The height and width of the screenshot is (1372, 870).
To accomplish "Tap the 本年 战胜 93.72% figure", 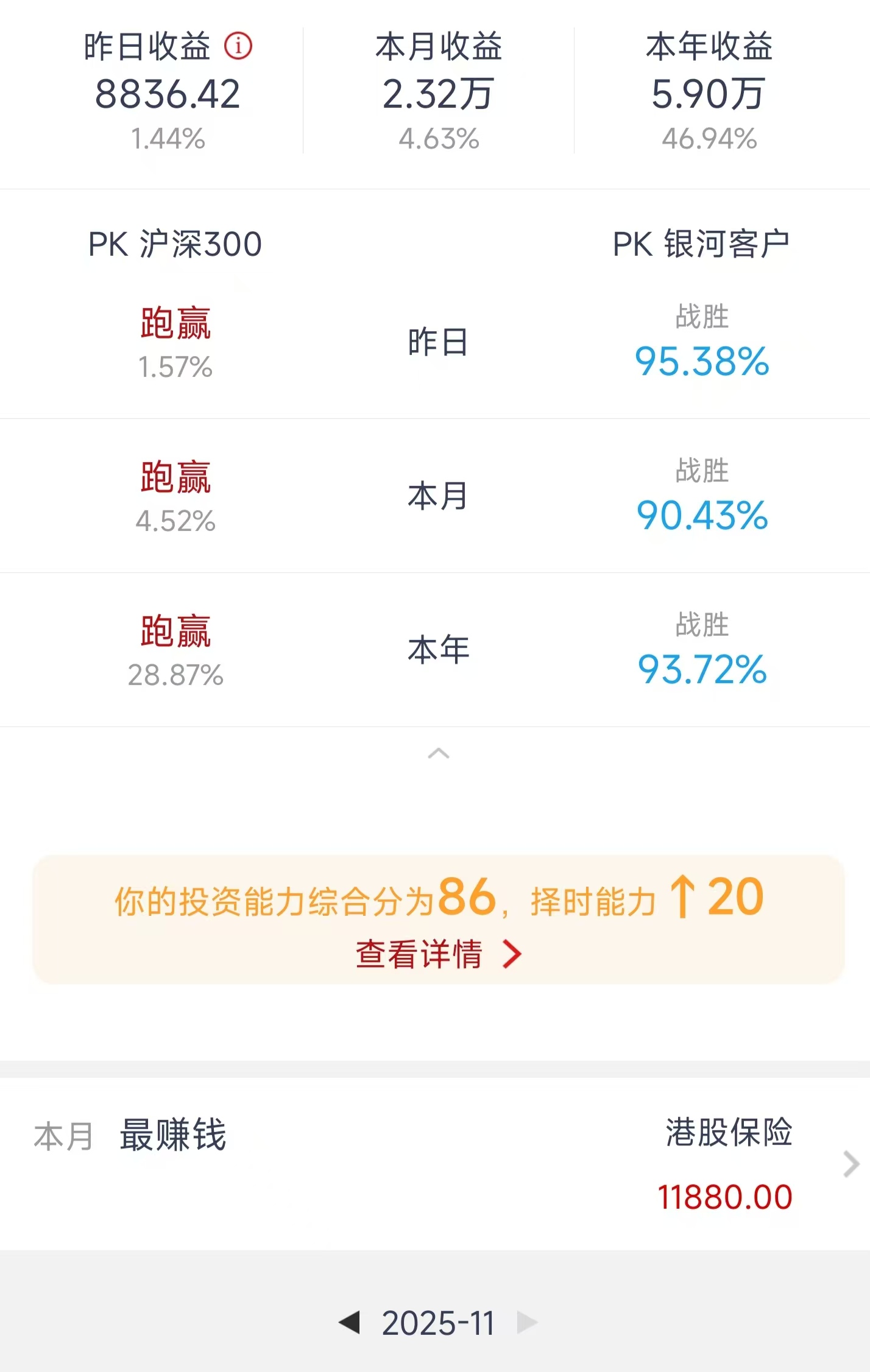I will [x=702, y=669].
